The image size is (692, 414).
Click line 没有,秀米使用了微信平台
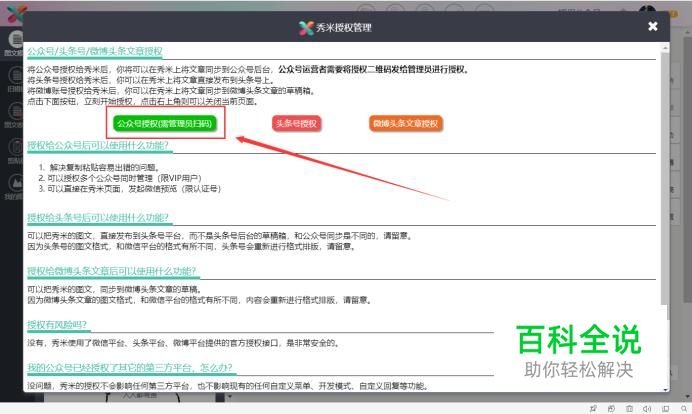click(x=184, y=343)
